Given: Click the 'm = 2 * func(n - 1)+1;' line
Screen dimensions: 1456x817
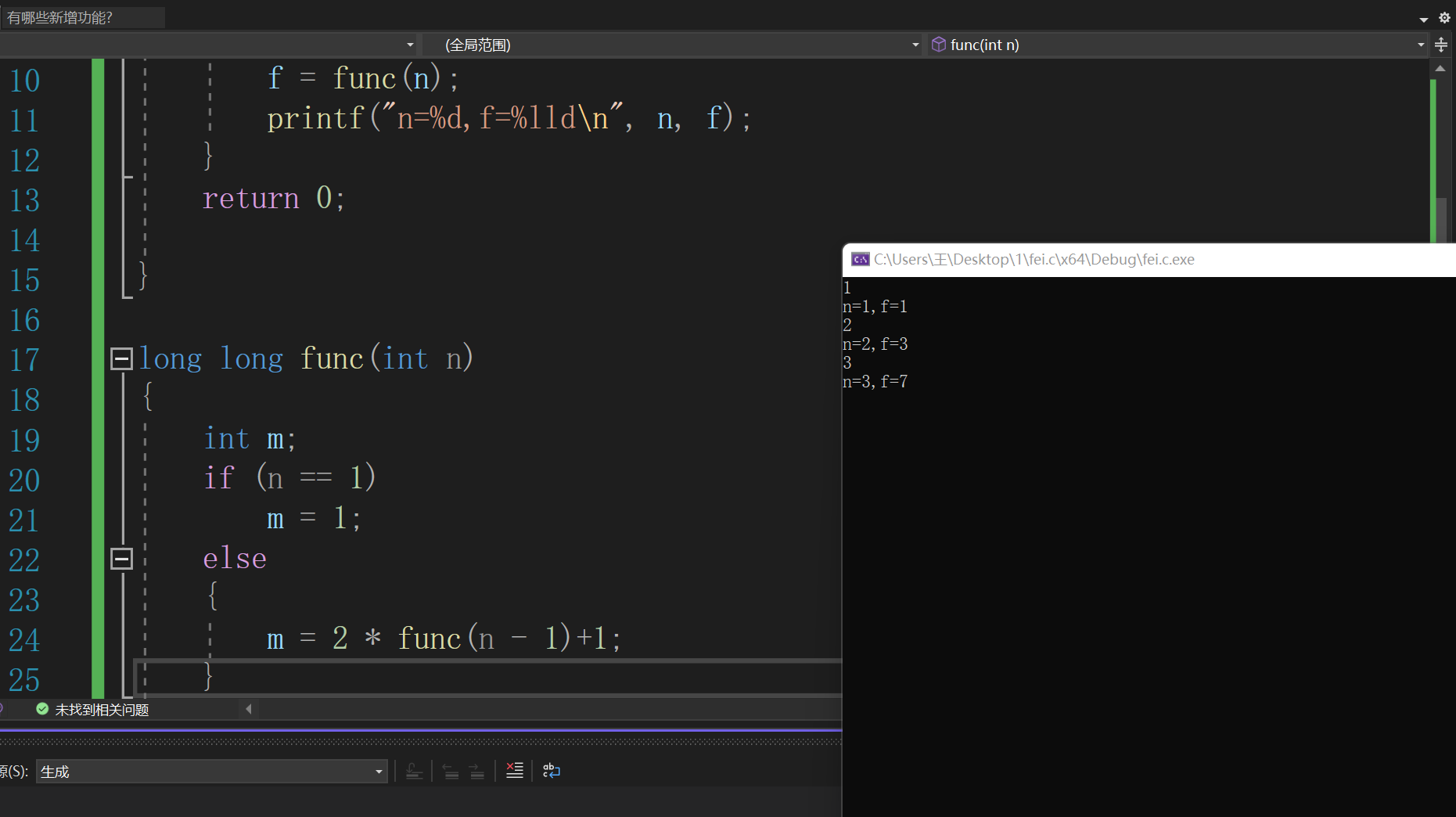Looking at the screenshot, I should point(444,638).
